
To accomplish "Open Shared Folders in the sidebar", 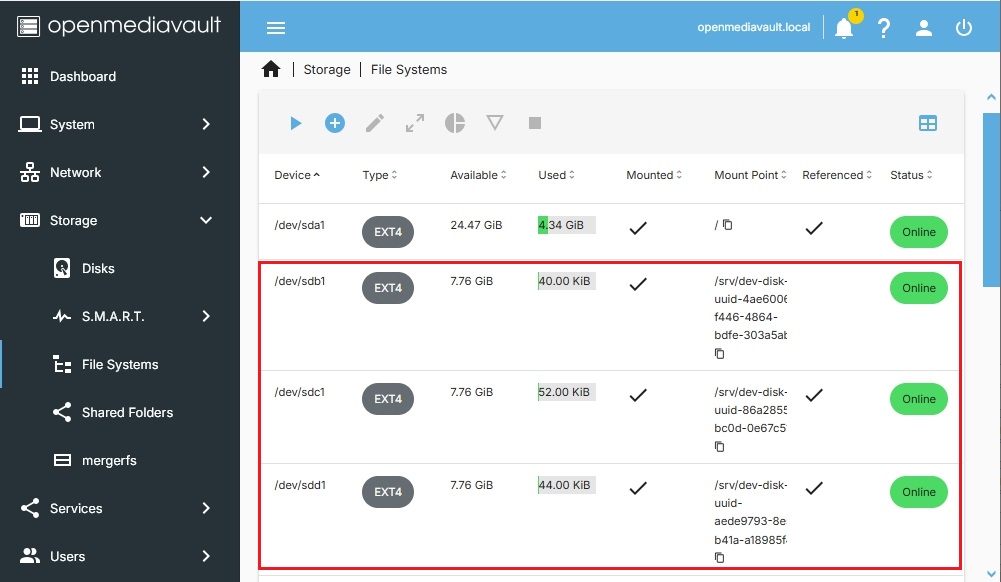I will 127,412.
